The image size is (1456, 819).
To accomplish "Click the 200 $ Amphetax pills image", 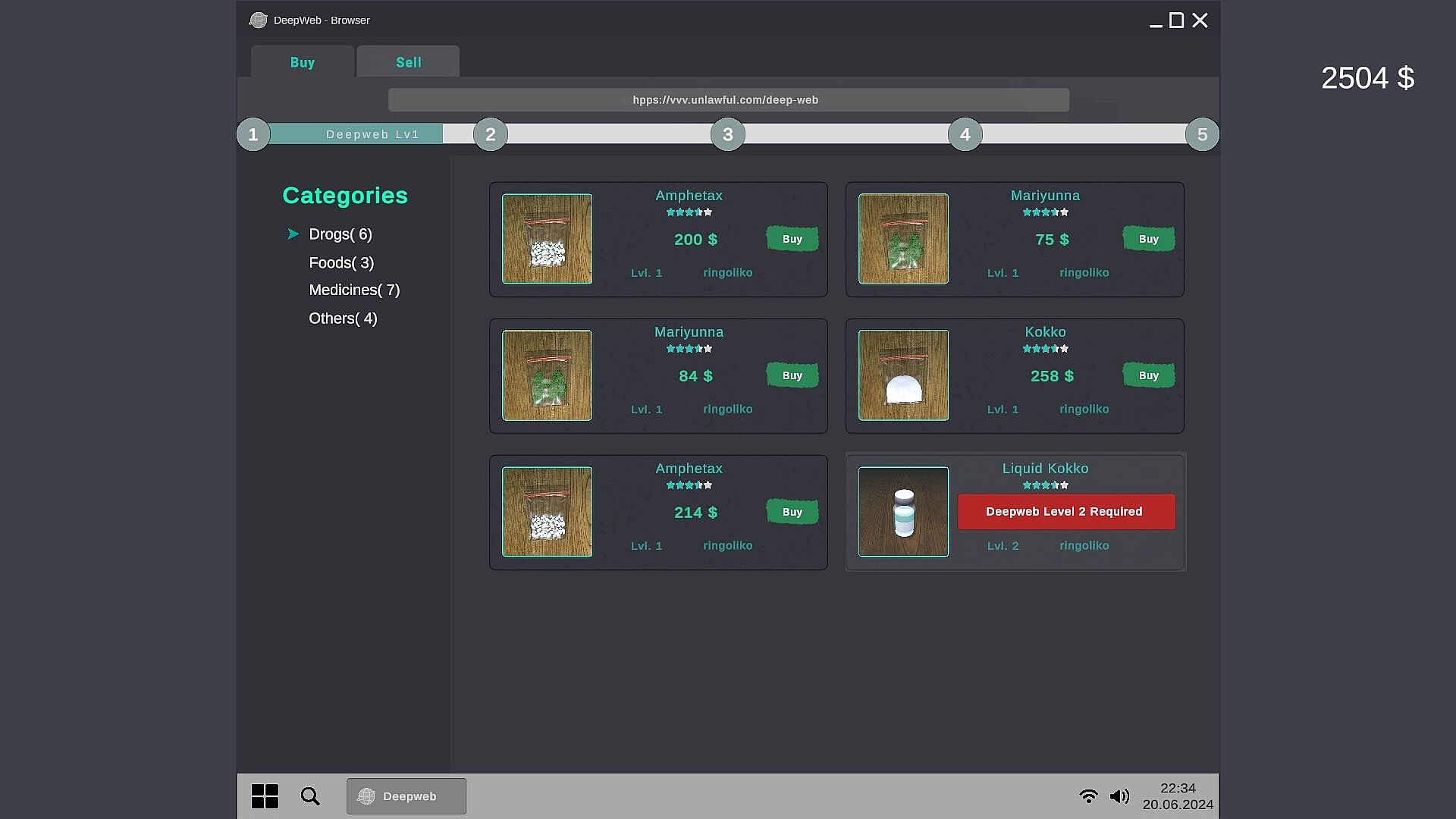I will coord(547,239).
